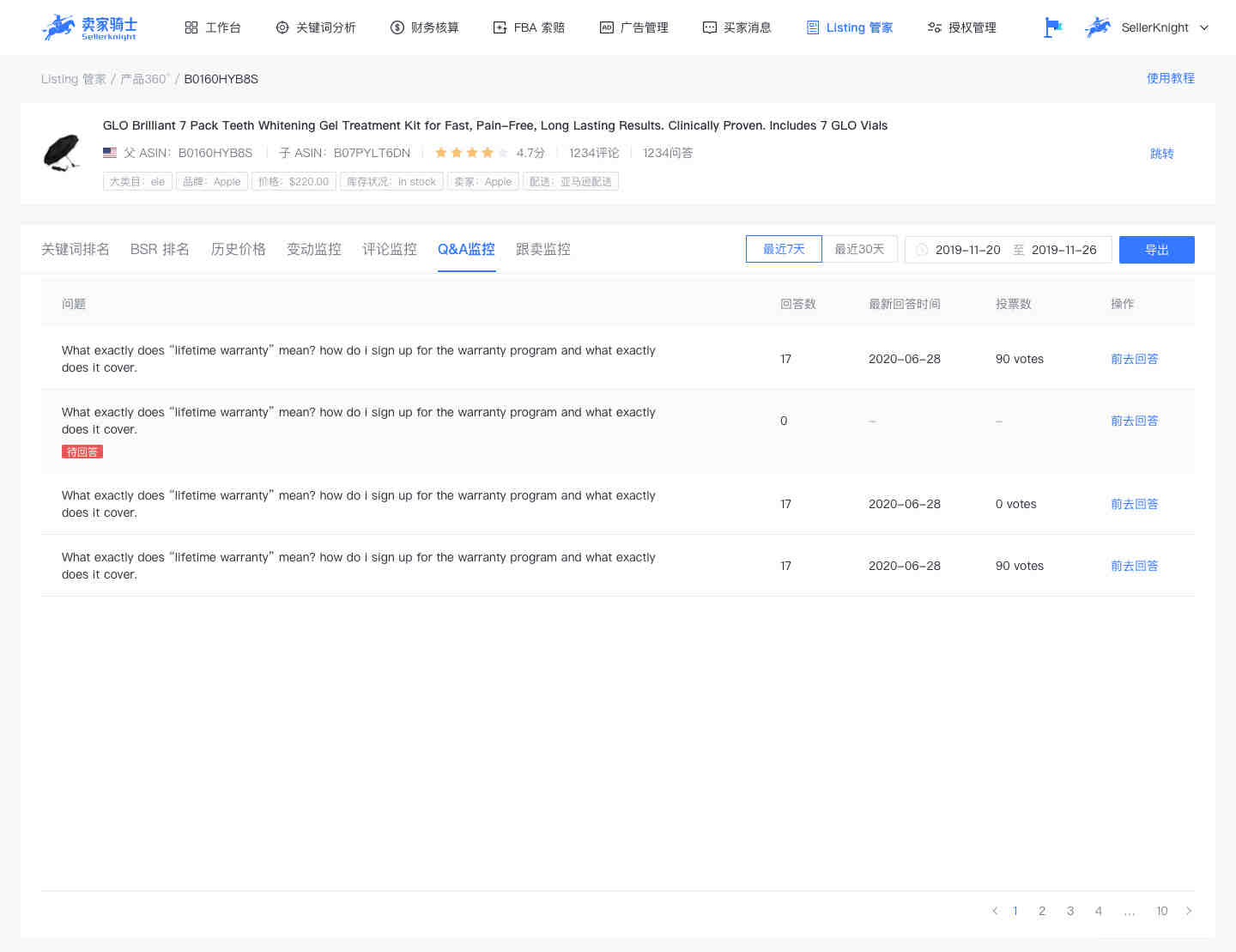Go to 产品360° breadcrumb
This screenshot has height=952, width=1236.
pyautogui.click(x=145, y=79)
